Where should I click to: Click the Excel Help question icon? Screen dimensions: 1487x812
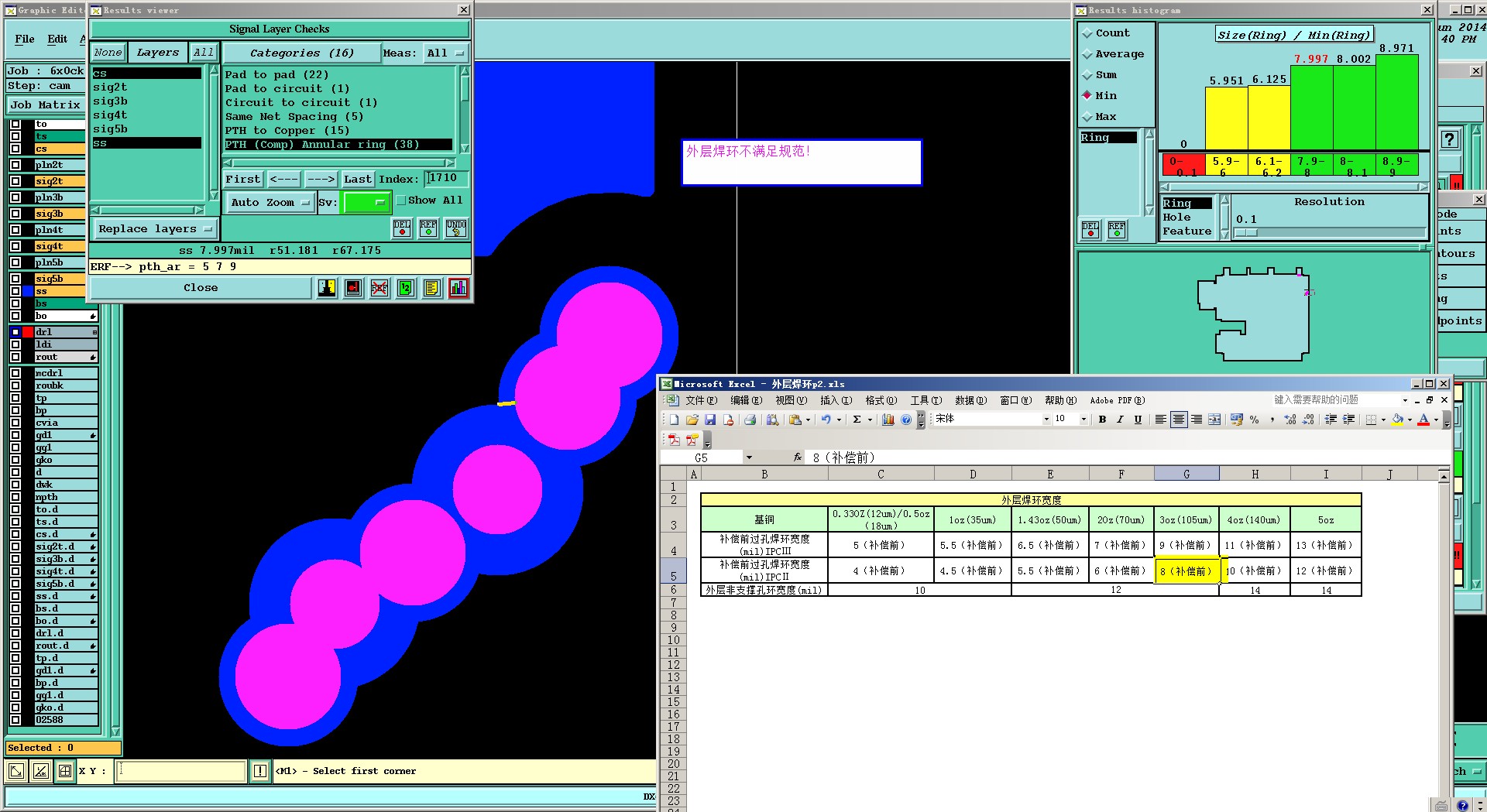click(x=905, y=420)
